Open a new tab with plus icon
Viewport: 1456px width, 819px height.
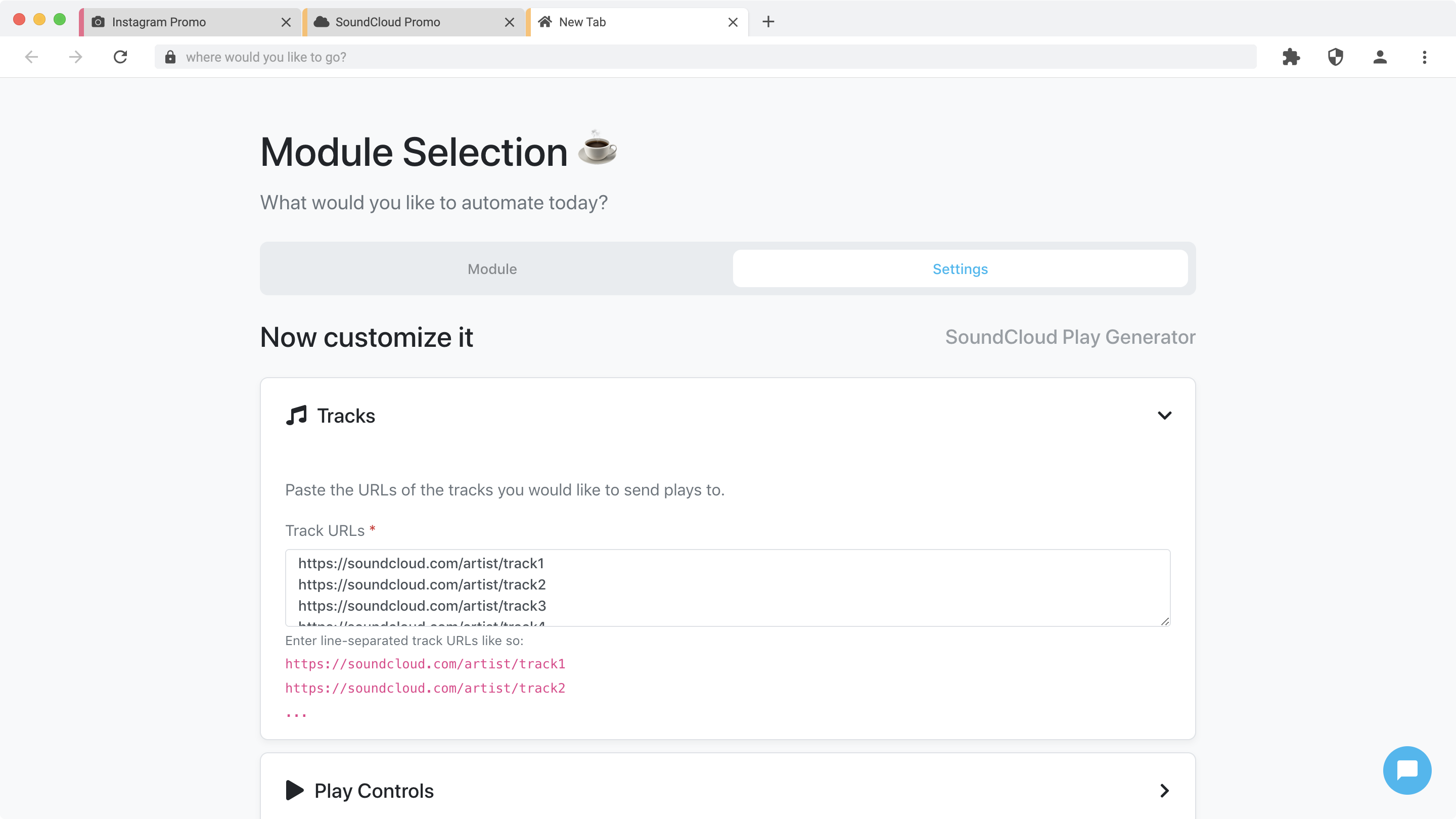coord(768,22)
